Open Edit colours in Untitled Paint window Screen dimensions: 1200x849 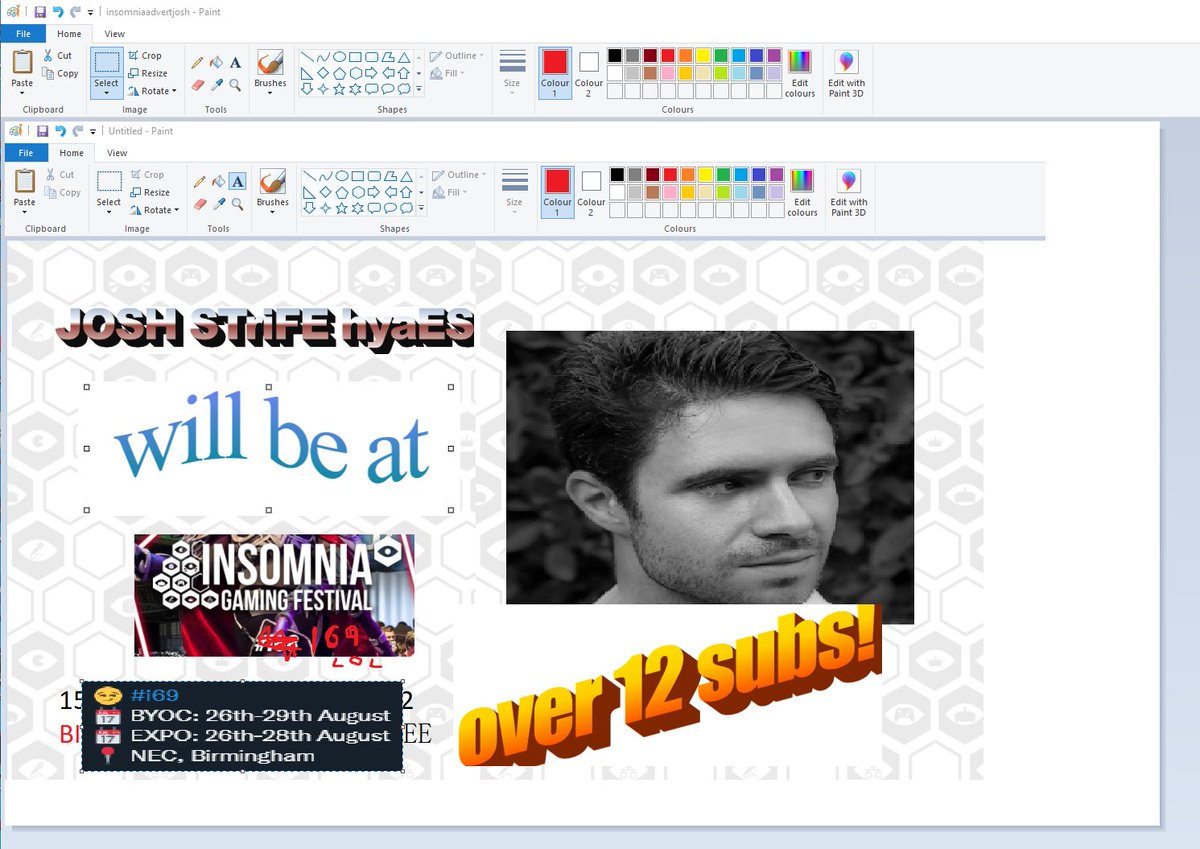click(803, 192)
